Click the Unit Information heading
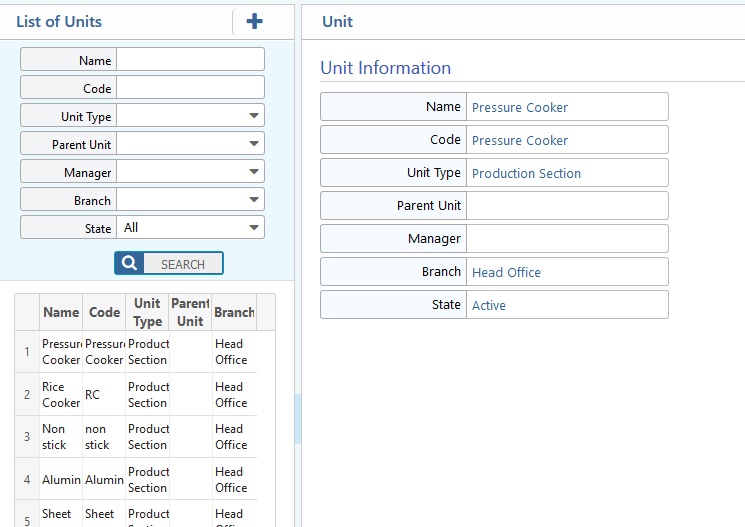 [x=385, y=67]
